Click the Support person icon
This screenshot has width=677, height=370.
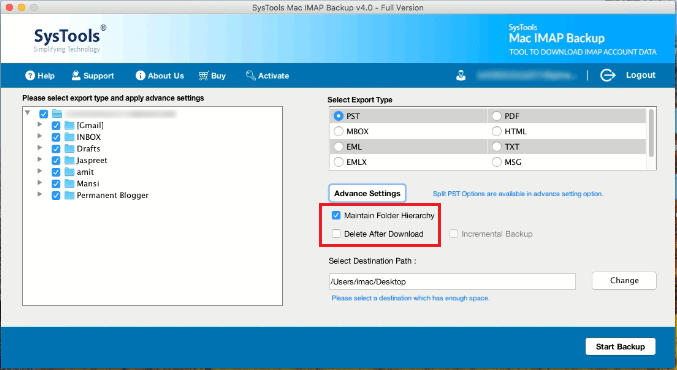coord(76,76)
